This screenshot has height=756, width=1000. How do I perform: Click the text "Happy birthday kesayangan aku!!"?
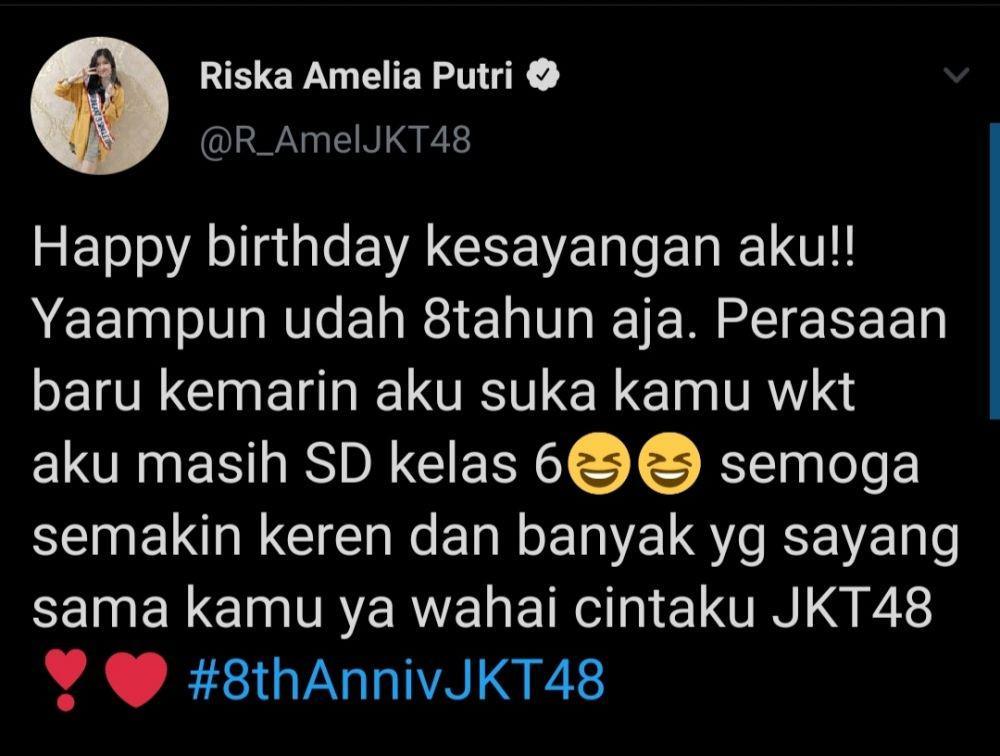coord(447,249)
